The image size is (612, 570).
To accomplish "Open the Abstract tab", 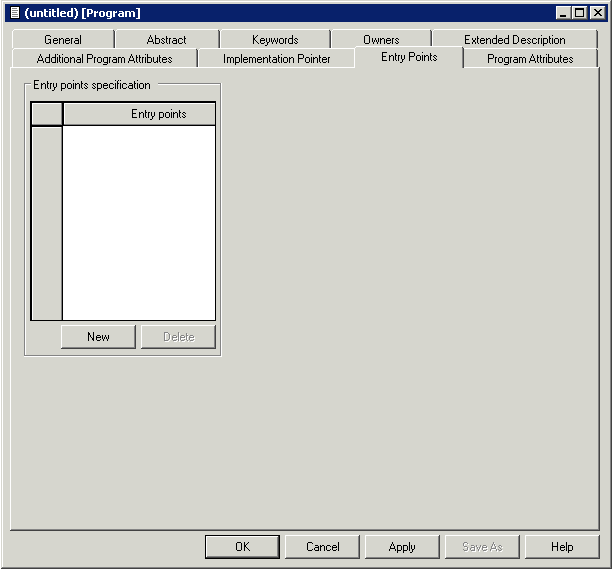I will pyautogui.click(x=166, y=40).
